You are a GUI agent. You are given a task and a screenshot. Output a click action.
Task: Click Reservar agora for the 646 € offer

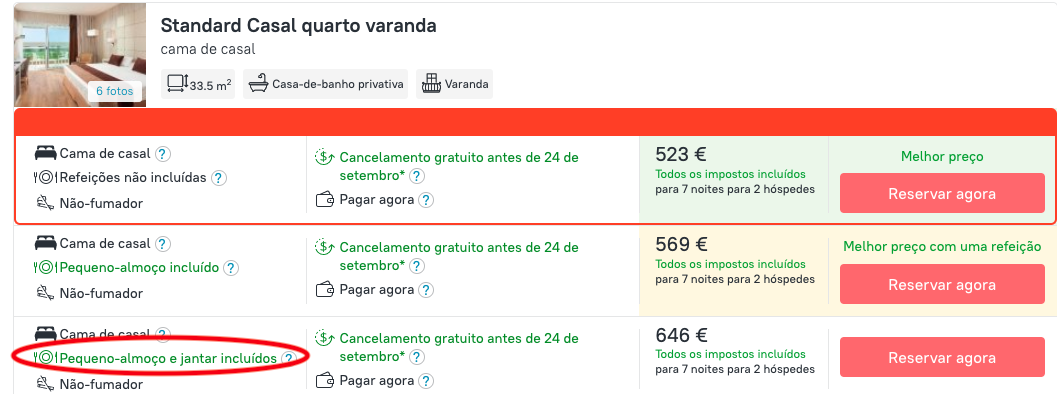coord(942,358)
